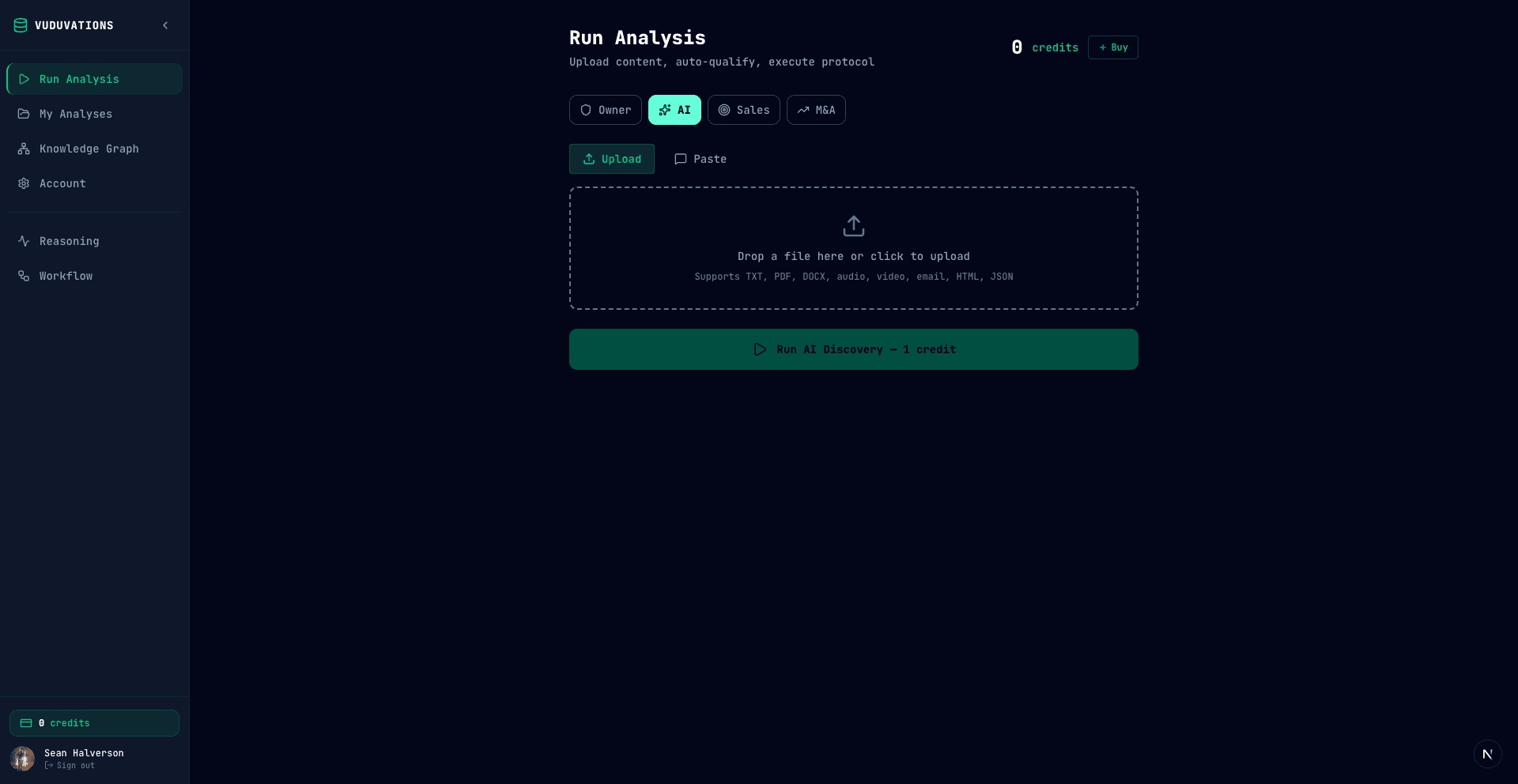Click the supported file types text
The height and width of the screenshot is (784, 1518).
click(854, 277)
